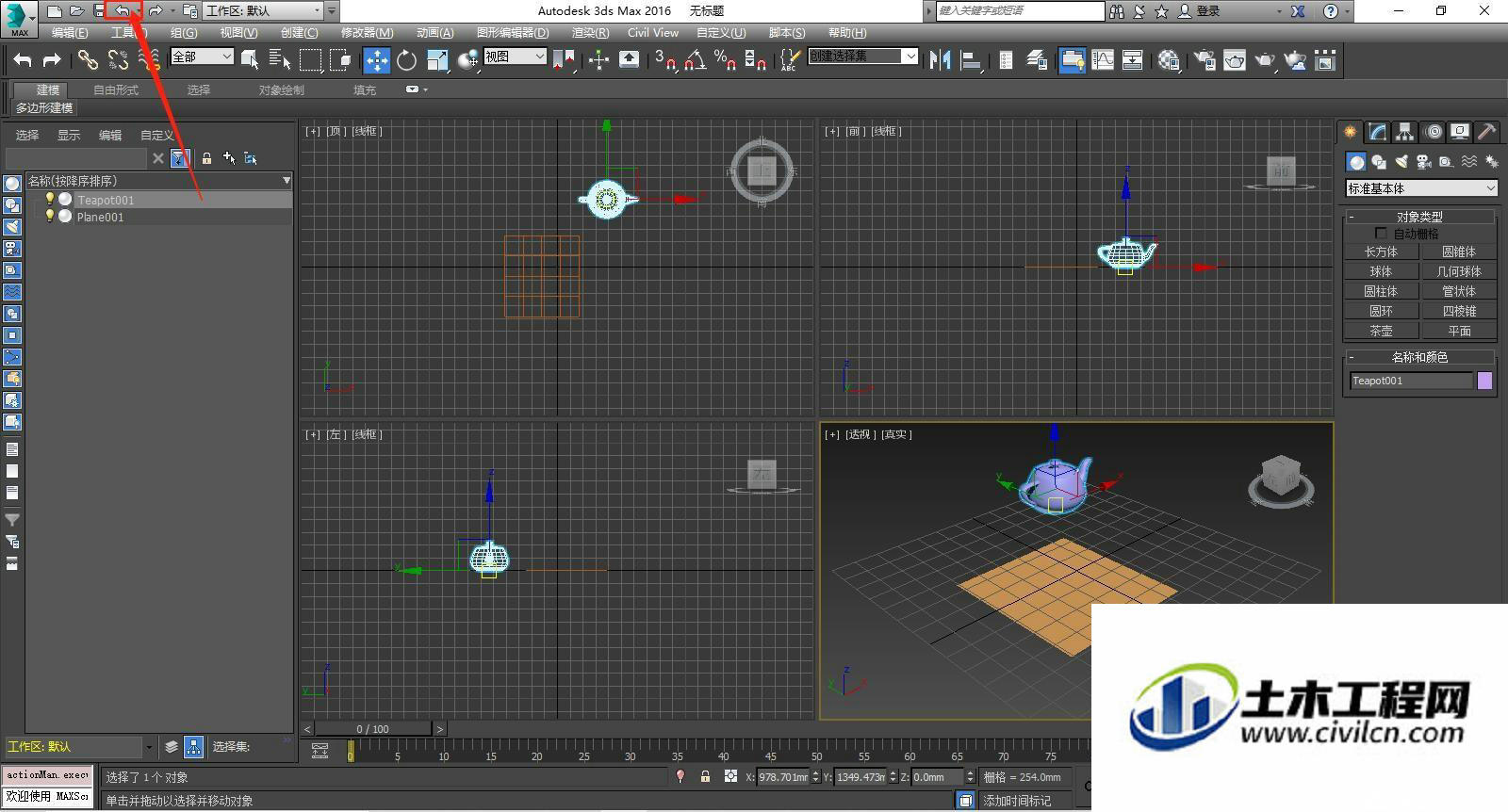Open the 工作区: 默认 dropdown in title bar

[263, 11]
